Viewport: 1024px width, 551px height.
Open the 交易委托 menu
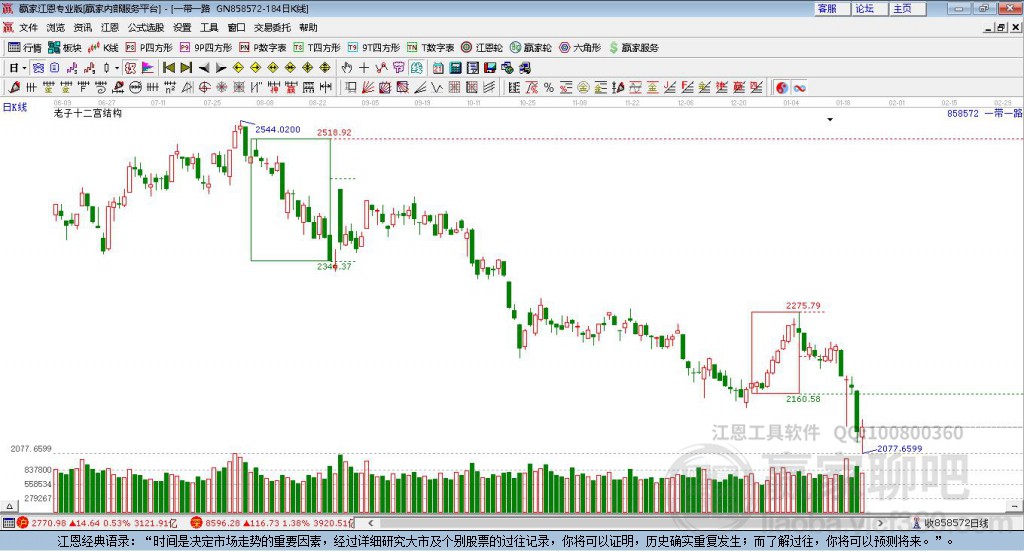pyautogui.click(x=272, y=27)
